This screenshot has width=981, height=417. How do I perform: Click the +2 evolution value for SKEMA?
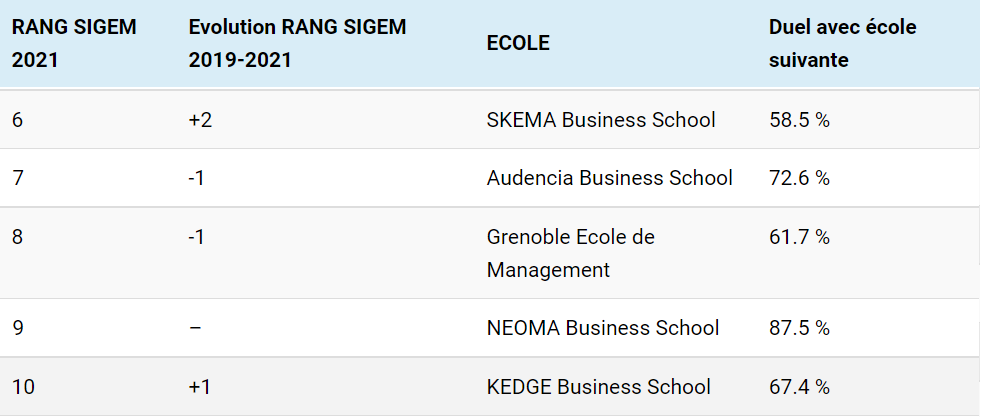[x=200, y=120]
